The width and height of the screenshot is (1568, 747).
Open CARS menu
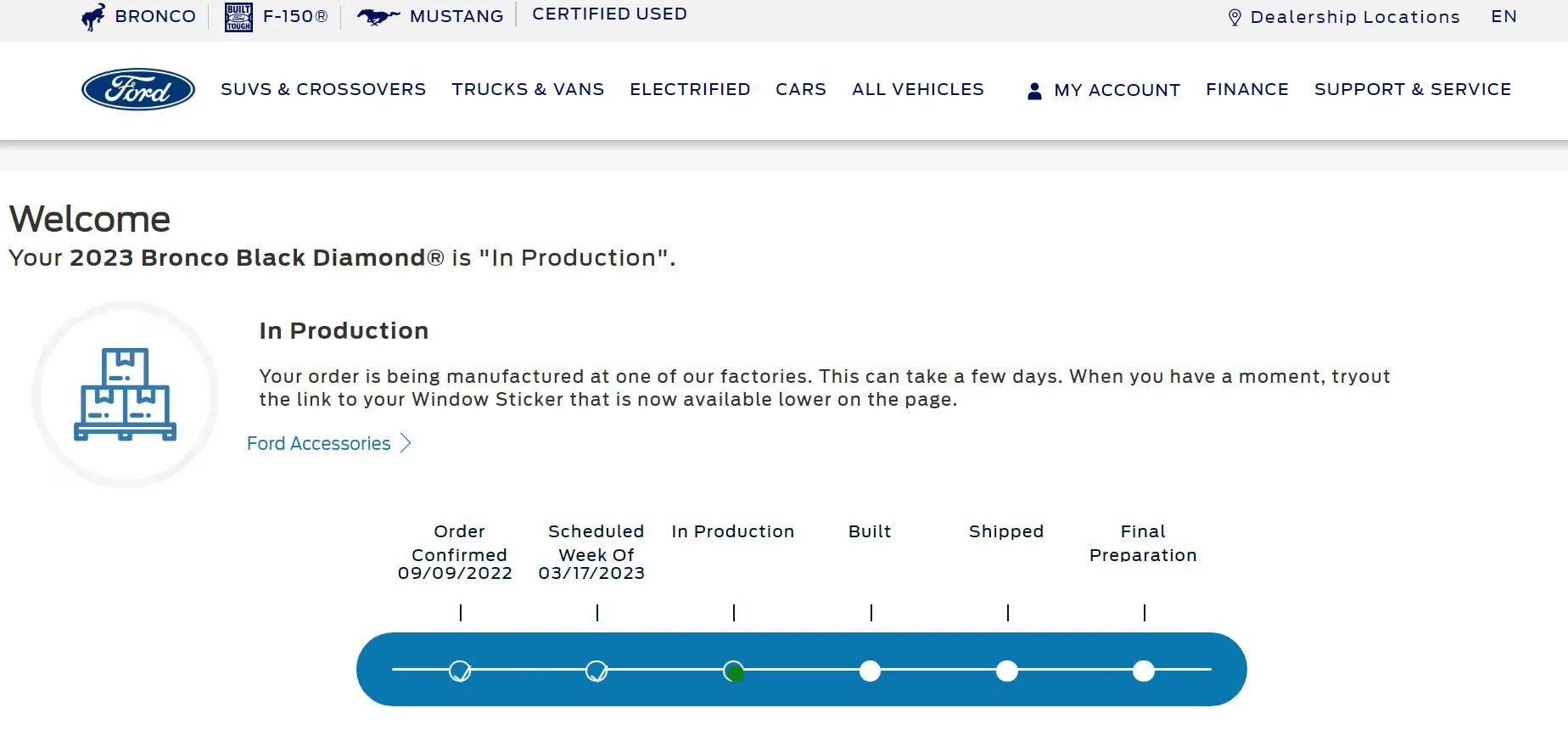pos(801,89)
